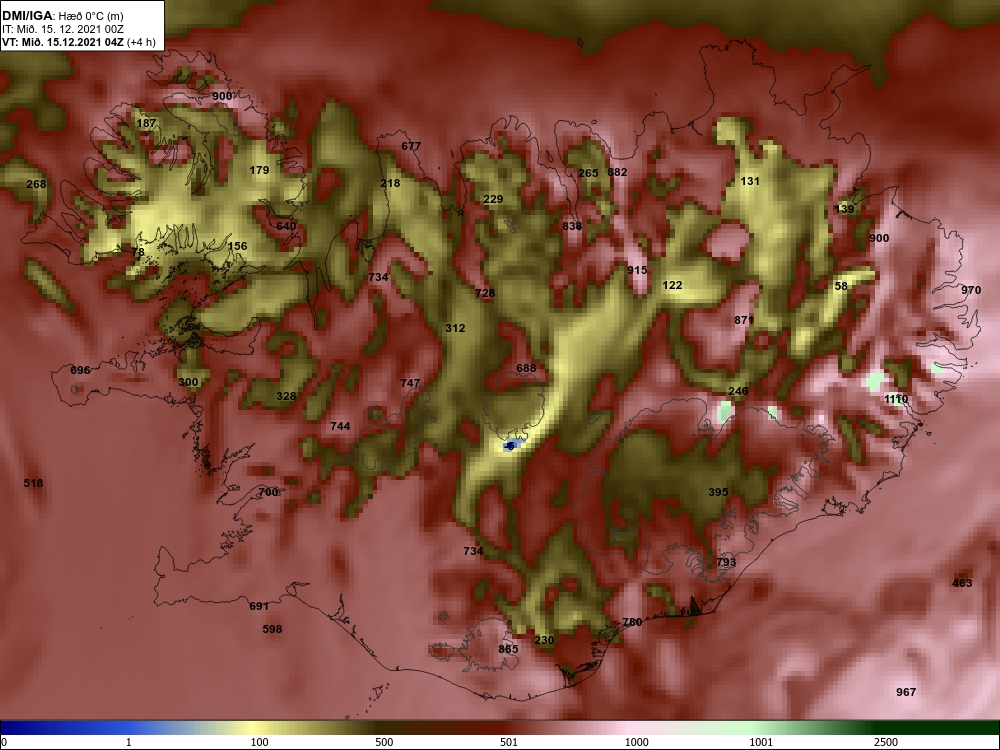
Task: Click the 700 map value
Action: (268, 492)
